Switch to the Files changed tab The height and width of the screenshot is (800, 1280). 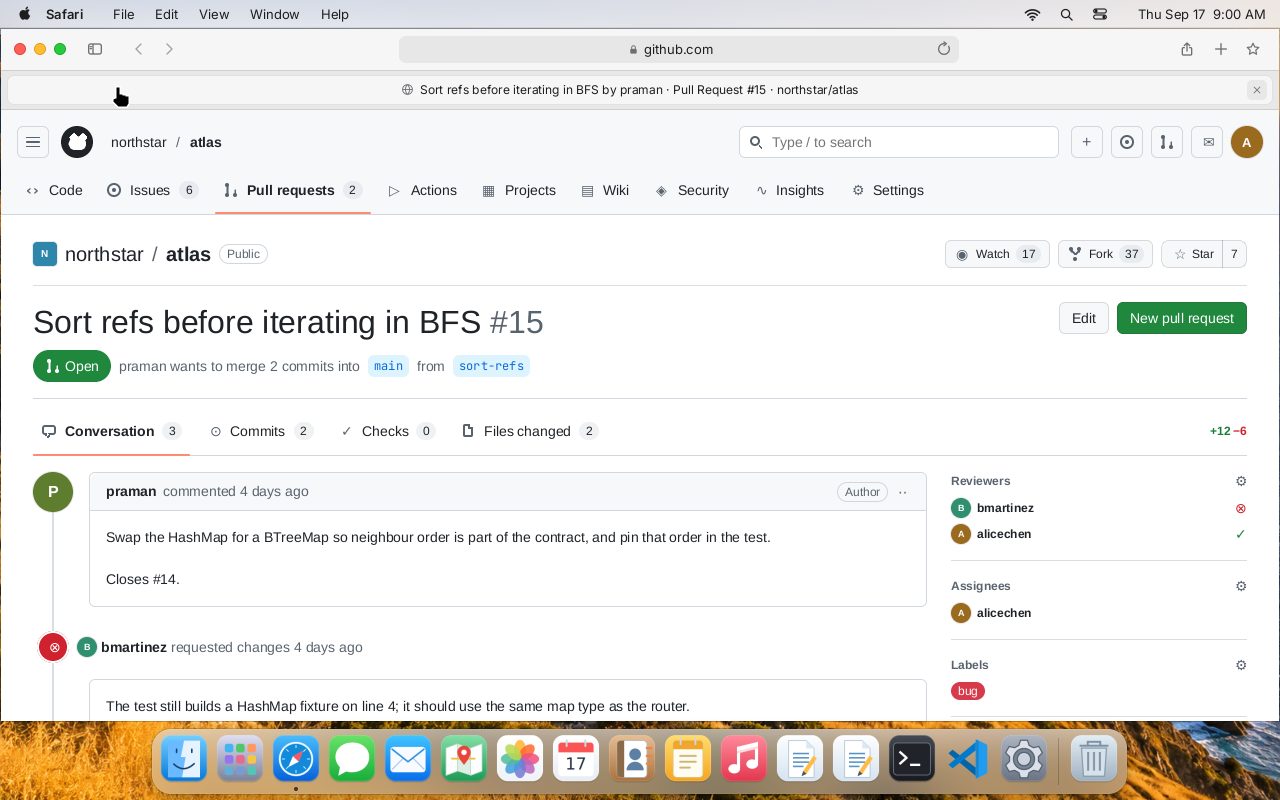530,431
